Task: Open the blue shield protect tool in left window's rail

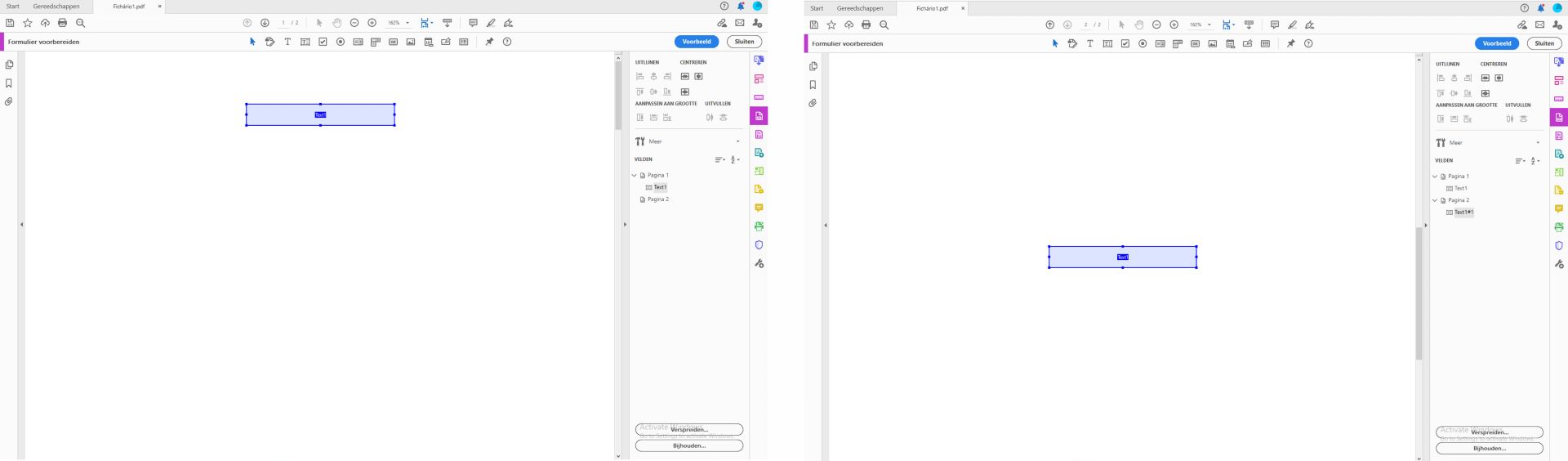Action: tap(759, 244)
